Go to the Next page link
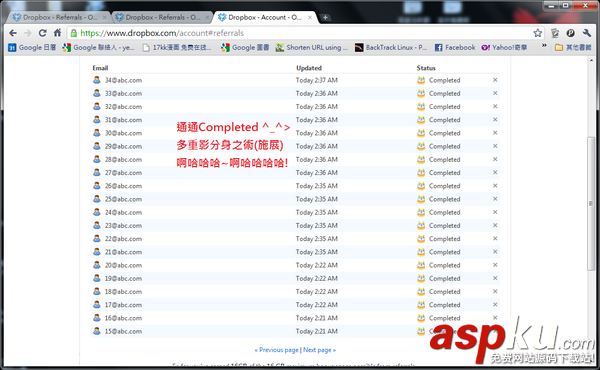The image size is (600, 370). 319,350
